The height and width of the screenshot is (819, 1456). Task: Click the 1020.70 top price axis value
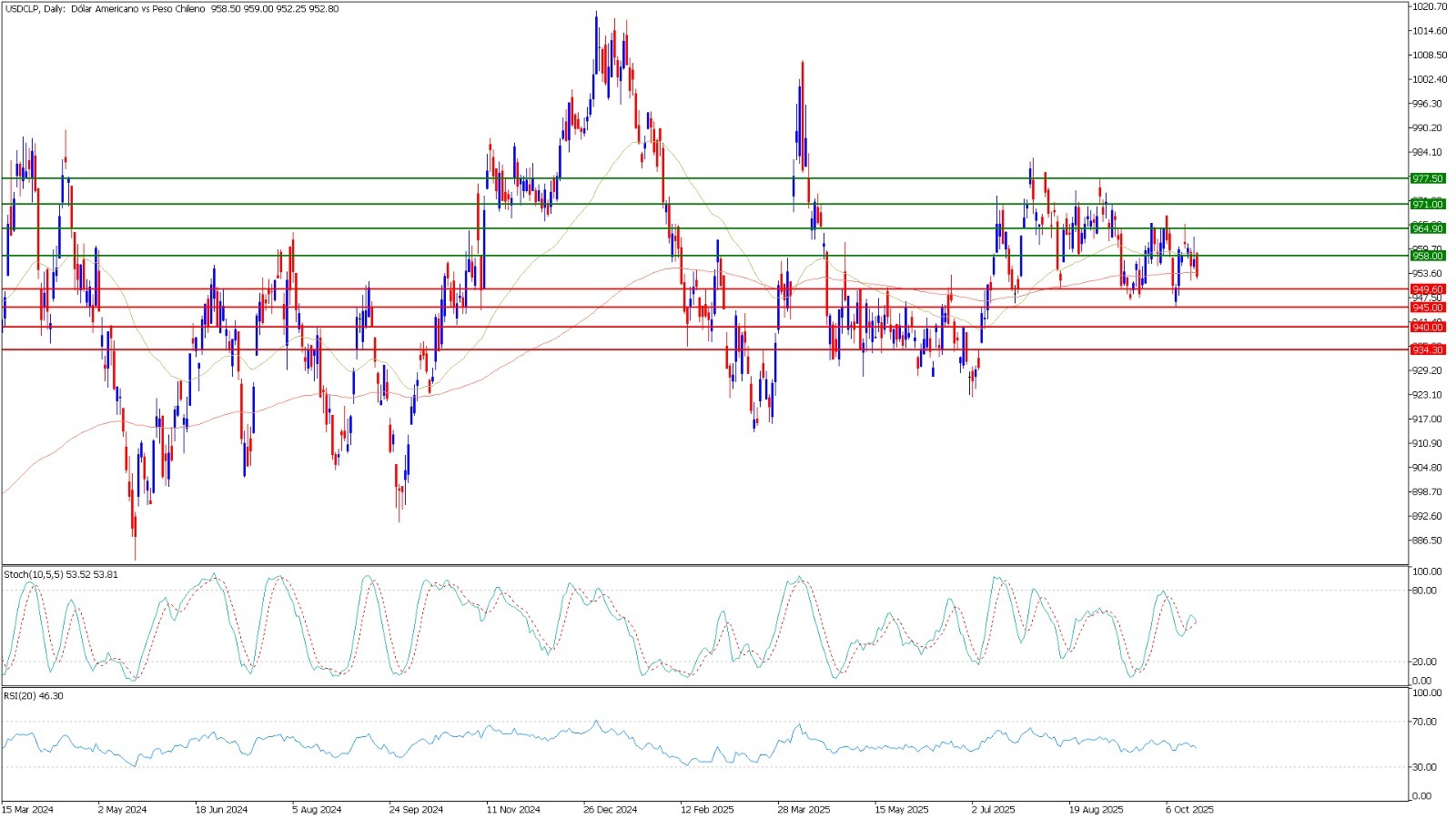pyautogui.click(x=1429, y=7)
